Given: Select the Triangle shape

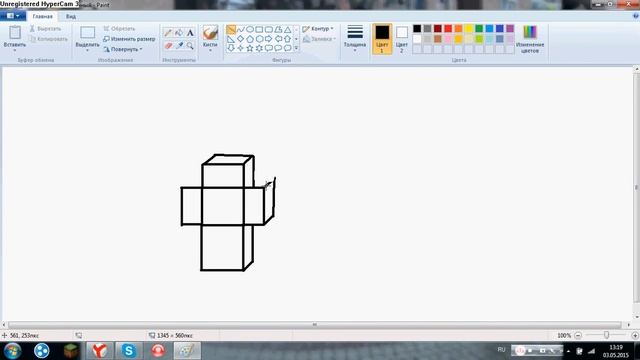Looking at the screenshot, I should pyautogui.click(x=287, y=29).
